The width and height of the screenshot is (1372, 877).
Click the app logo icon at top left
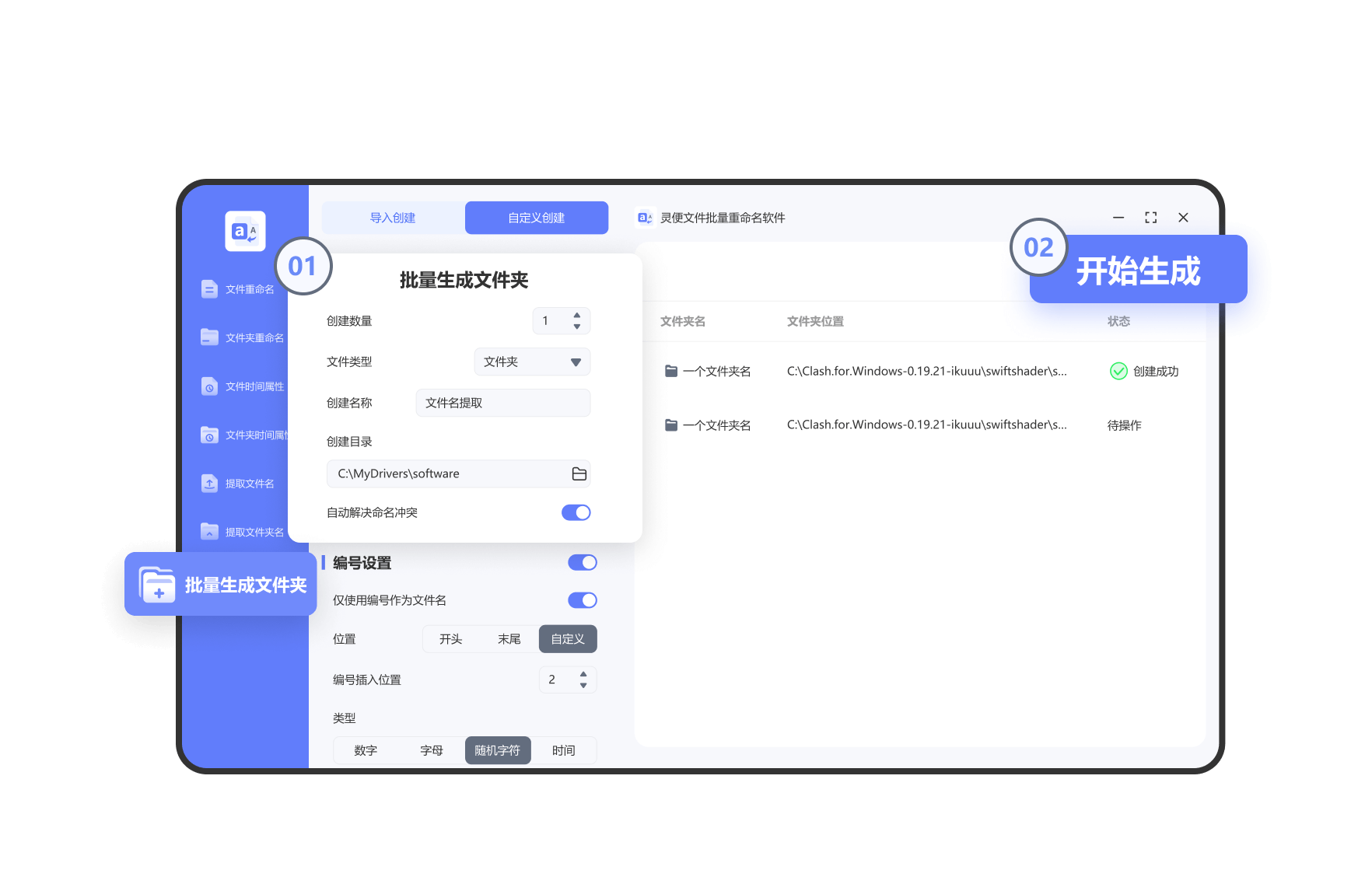[244, 231]
